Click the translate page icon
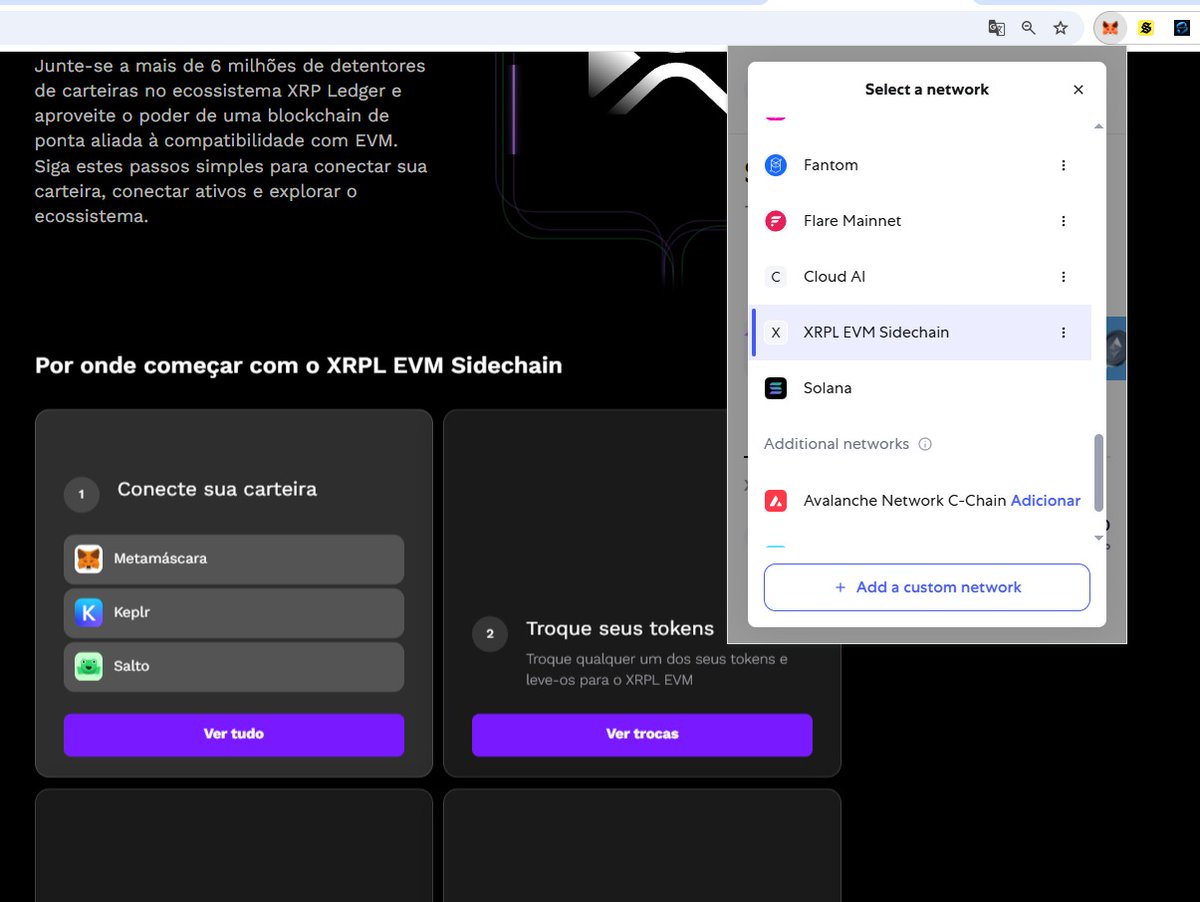1200x902 pixels. pyautogui.click(x=996, y=28)
